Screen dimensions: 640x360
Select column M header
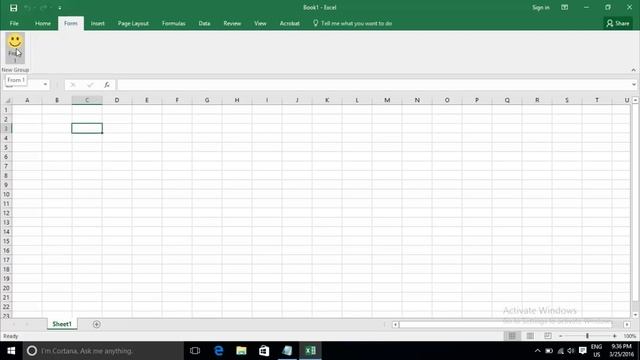click(x=387, y=100)
